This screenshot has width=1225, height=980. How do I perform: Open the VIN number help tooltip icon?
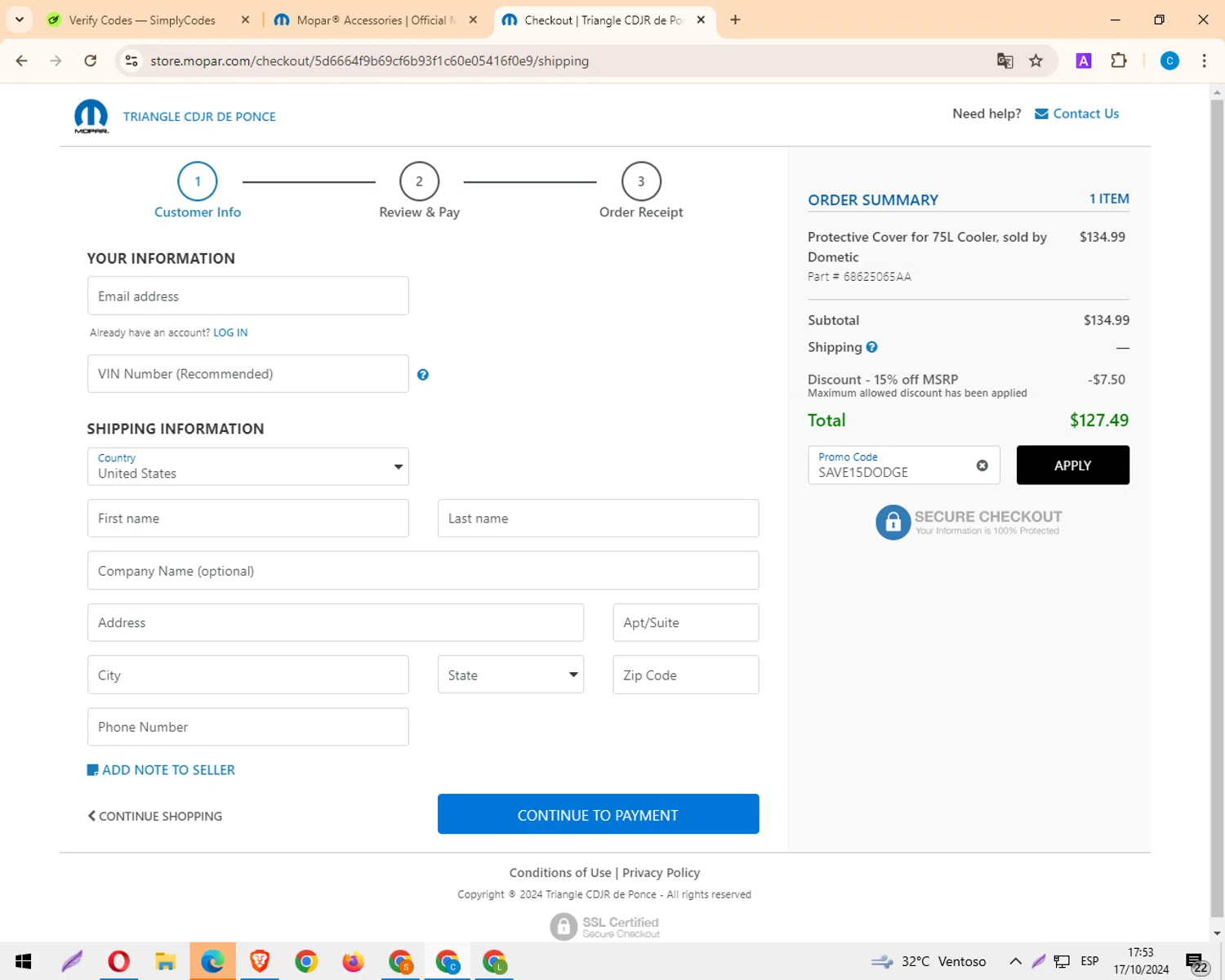422,375
